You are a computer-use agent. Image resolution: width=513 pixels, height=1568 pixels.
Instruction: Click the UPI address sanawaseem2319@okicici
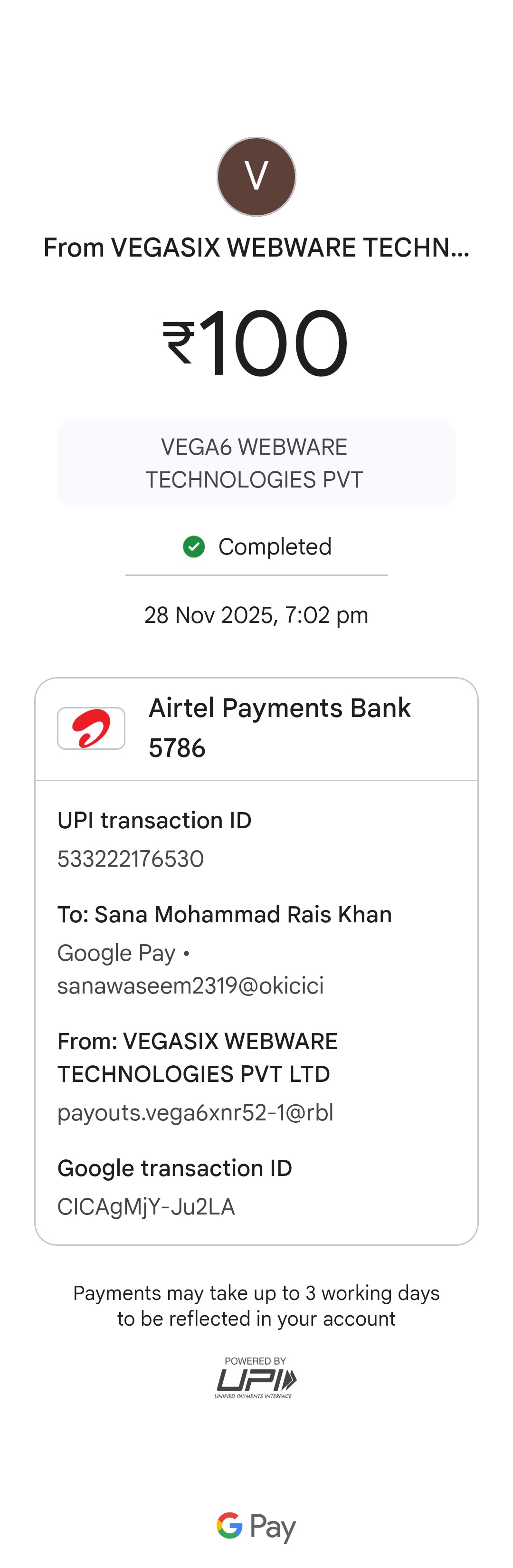pyautogui.click(x=190, y=985)
